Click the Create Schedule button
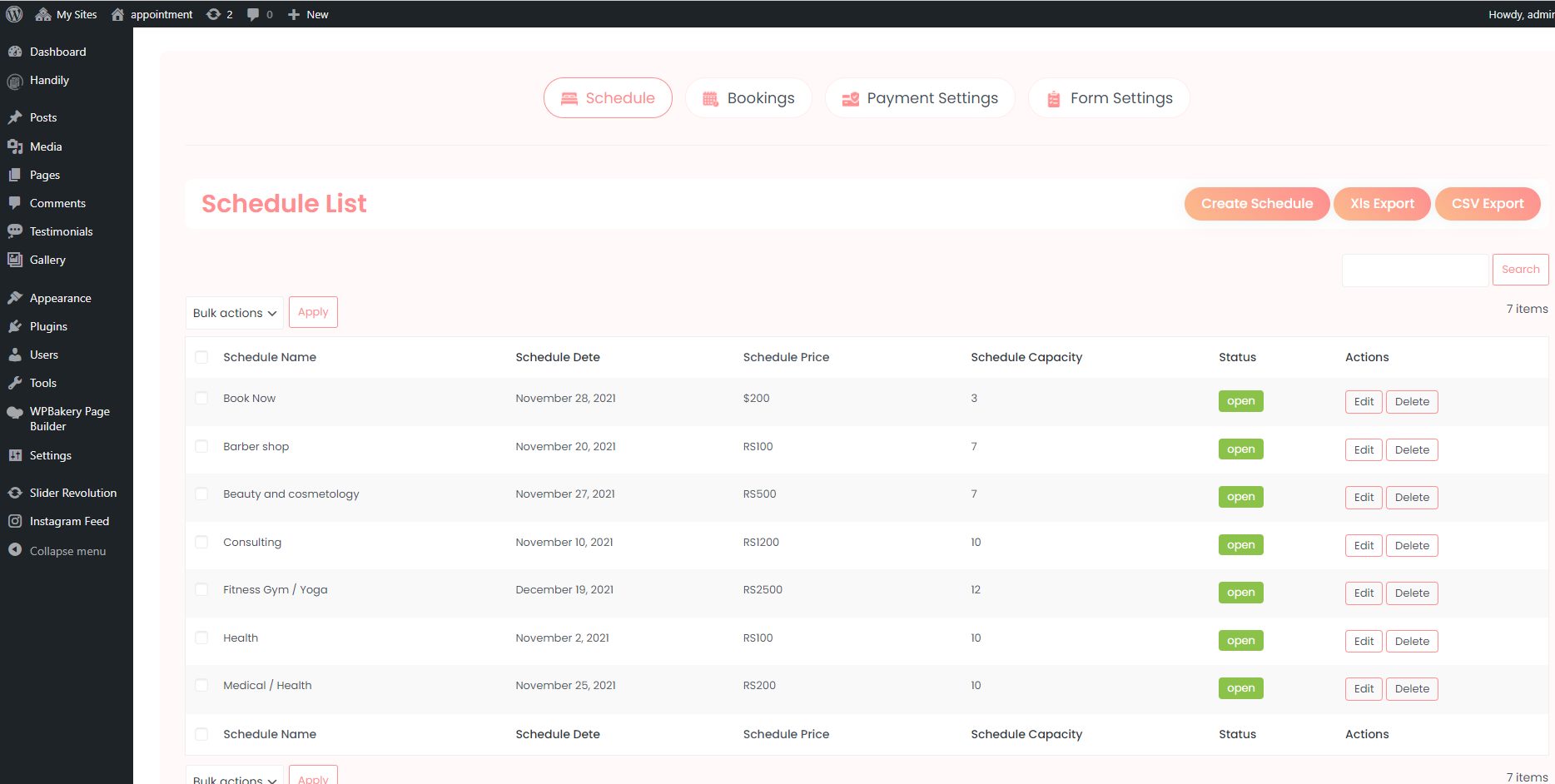The height and width of the screenshot is (784, 1555). click(1256, 204)
